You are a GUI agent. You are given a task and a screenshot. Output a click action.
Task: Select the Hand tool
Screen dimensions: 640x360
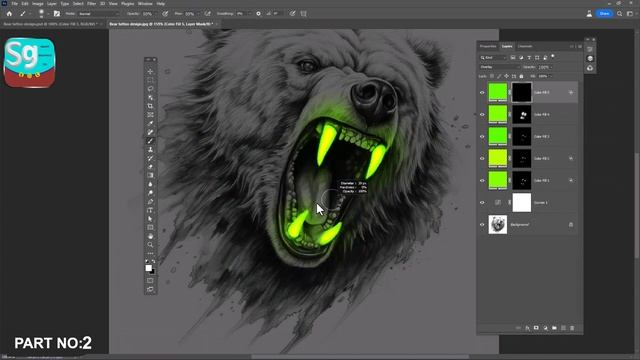tap(150, 236)
